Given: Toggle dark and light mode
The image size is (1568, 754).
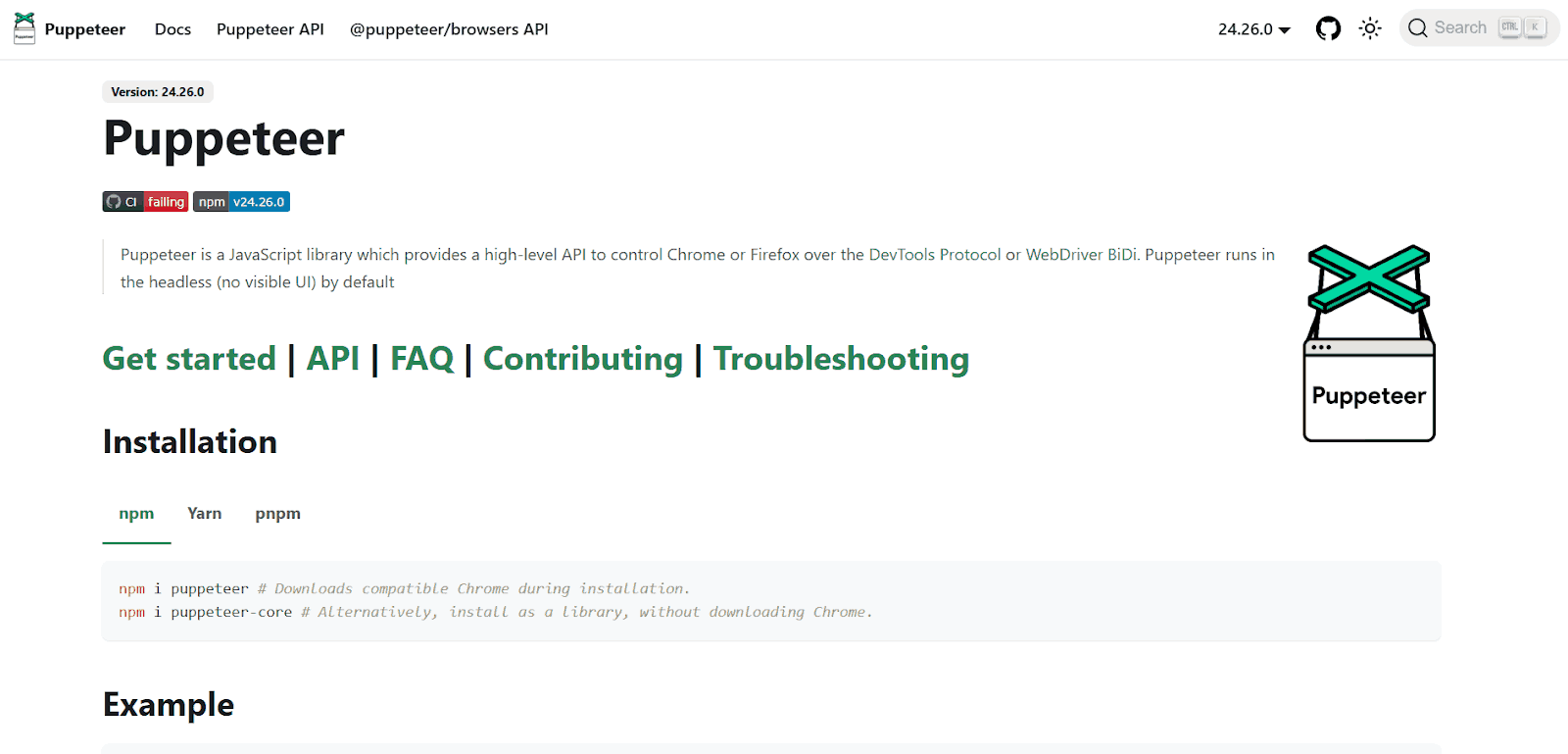Looking at the screenshot, I should tap(1370, 28).
